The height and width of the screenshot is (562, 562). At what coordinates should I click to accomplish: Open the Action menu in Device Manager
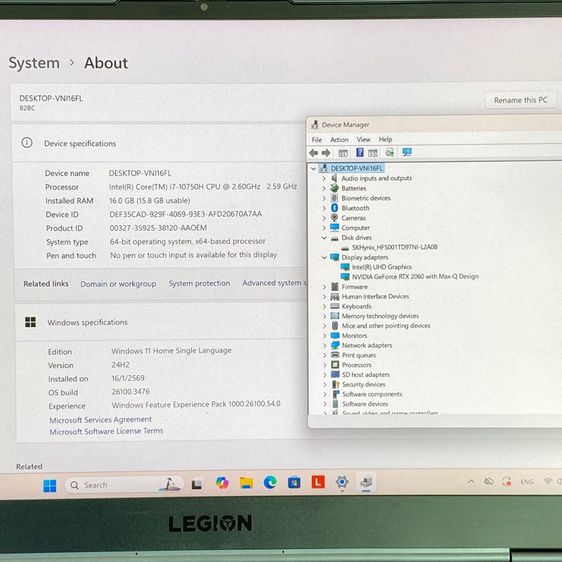(x=339, y=140)
